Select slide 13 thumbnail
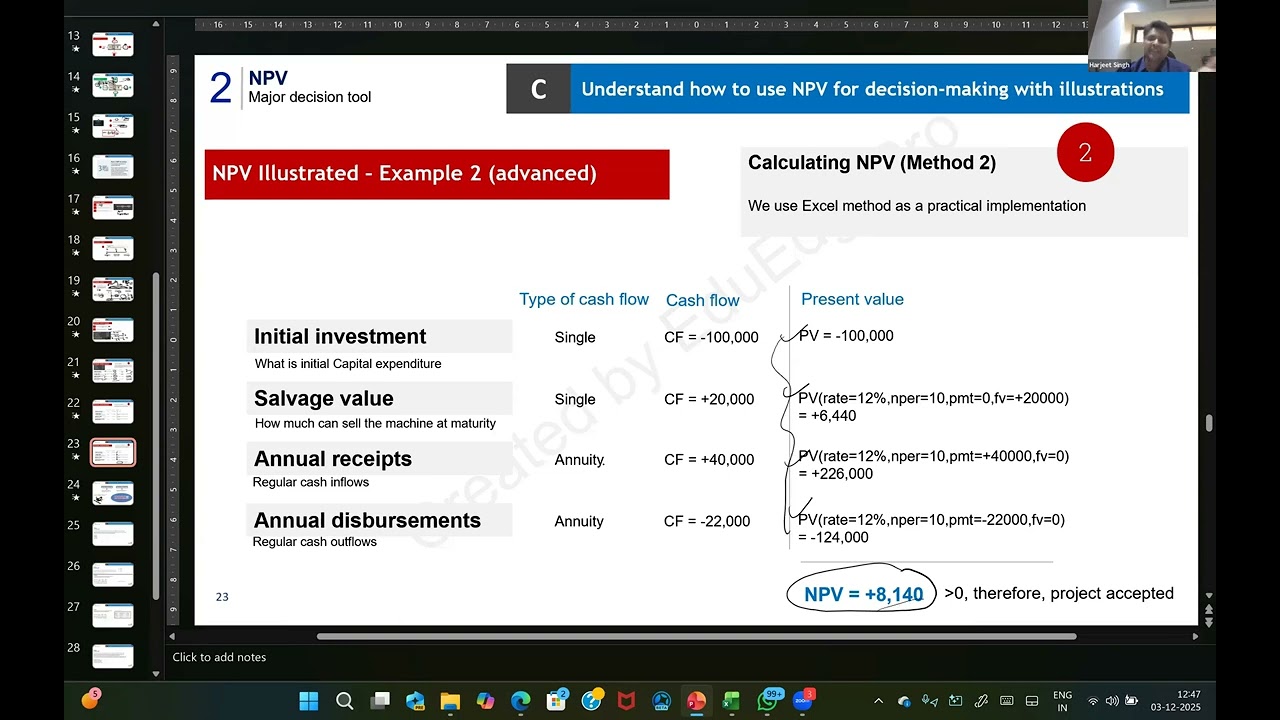This screenshot has width=1280, height=720. pyautogui.click(x=113, y=44)
